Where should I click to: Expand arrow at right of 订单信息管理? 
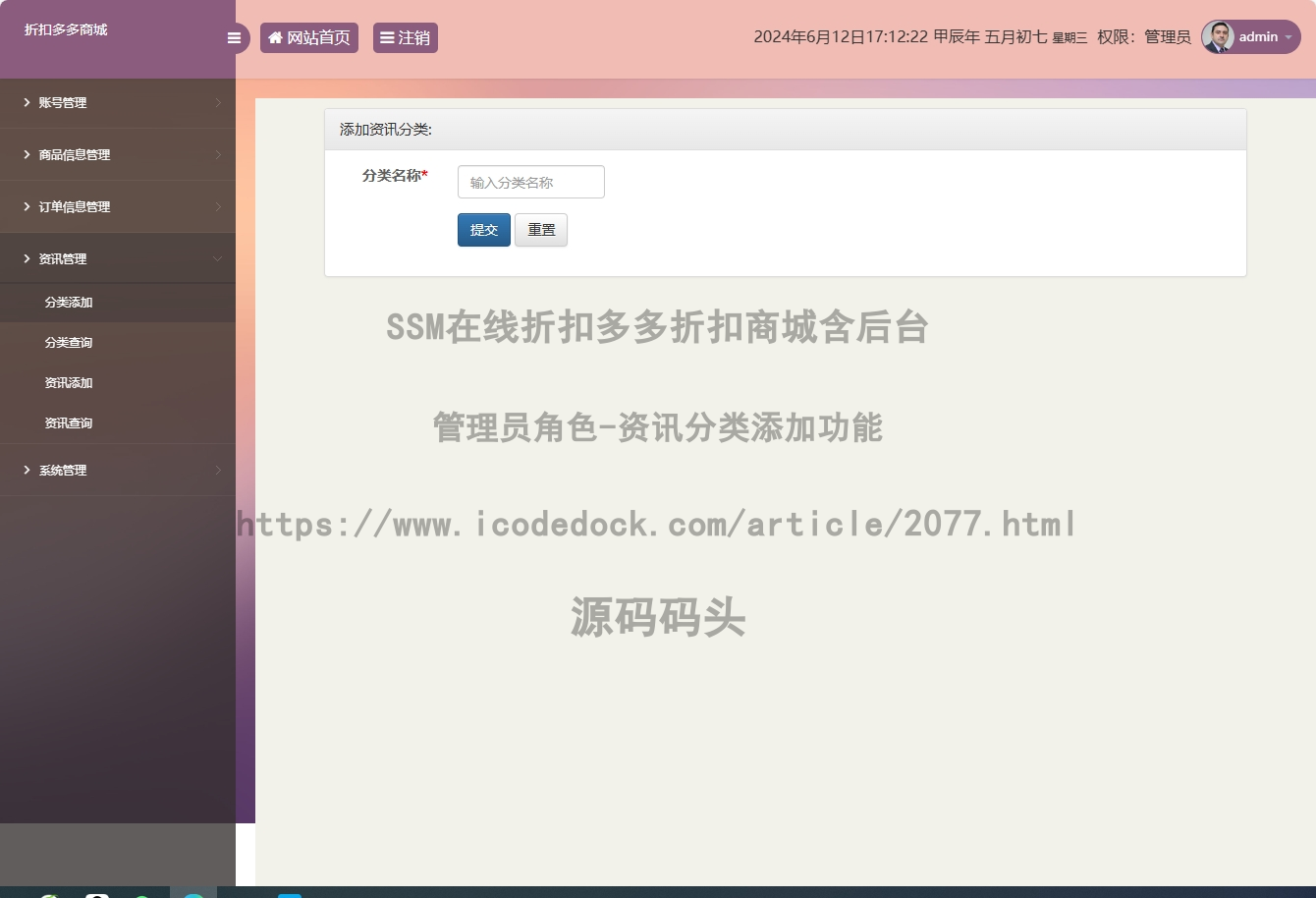point(218,206)
